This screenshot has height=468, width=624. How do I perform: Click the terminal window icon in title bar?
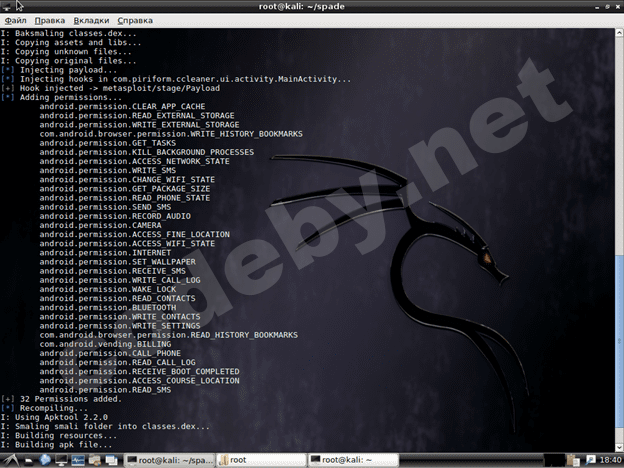point(6,6)
